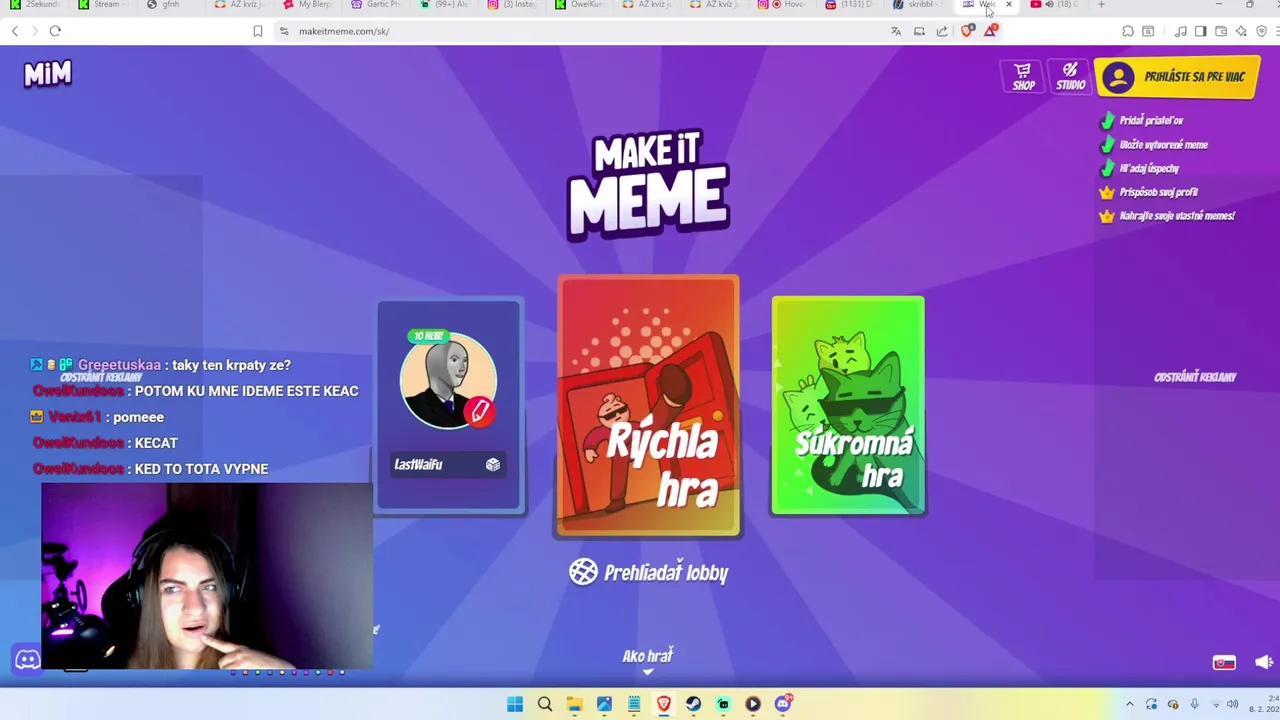Click the share icon in the address bar
Screen dimensions: 1280x720
click(942, 31)
